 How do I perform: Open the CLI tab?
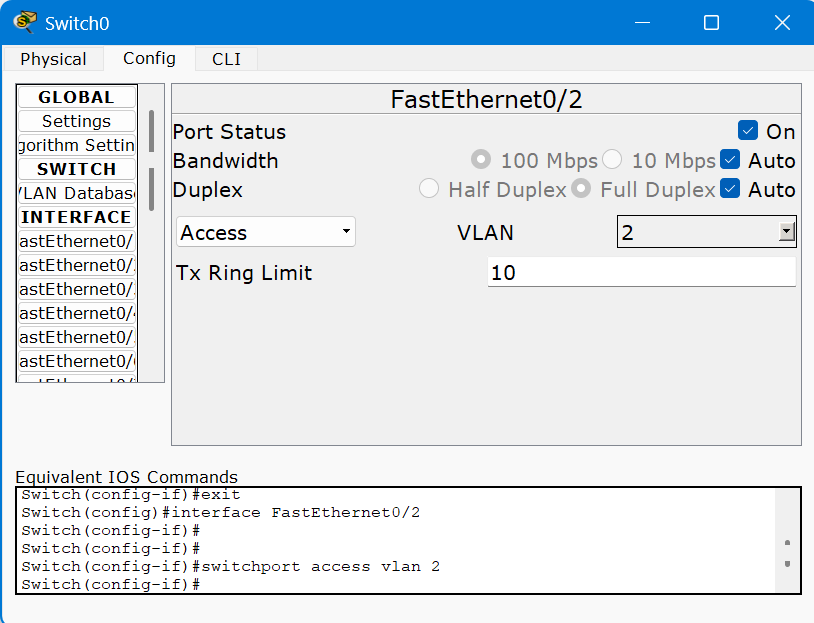226,59
